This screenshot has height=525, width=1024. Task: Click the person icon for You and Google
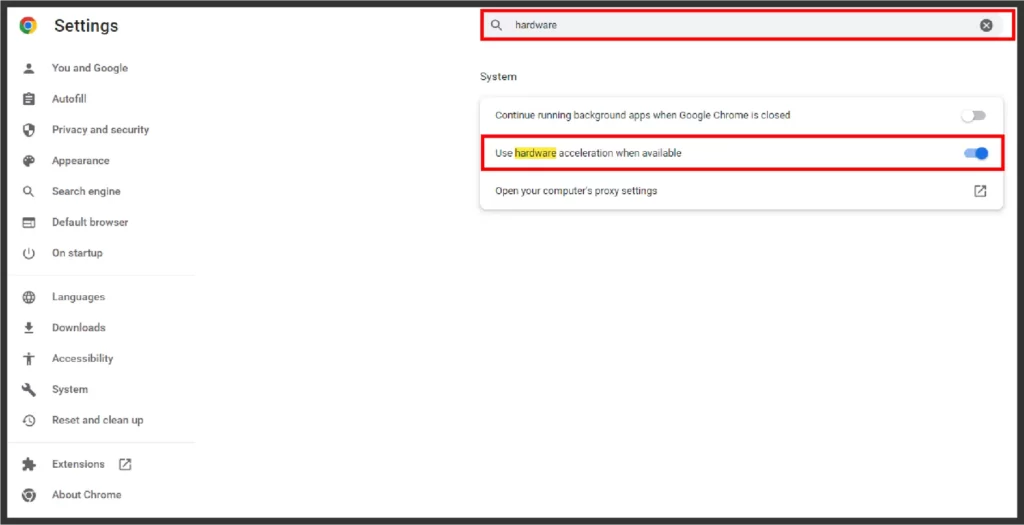(29, 68)
